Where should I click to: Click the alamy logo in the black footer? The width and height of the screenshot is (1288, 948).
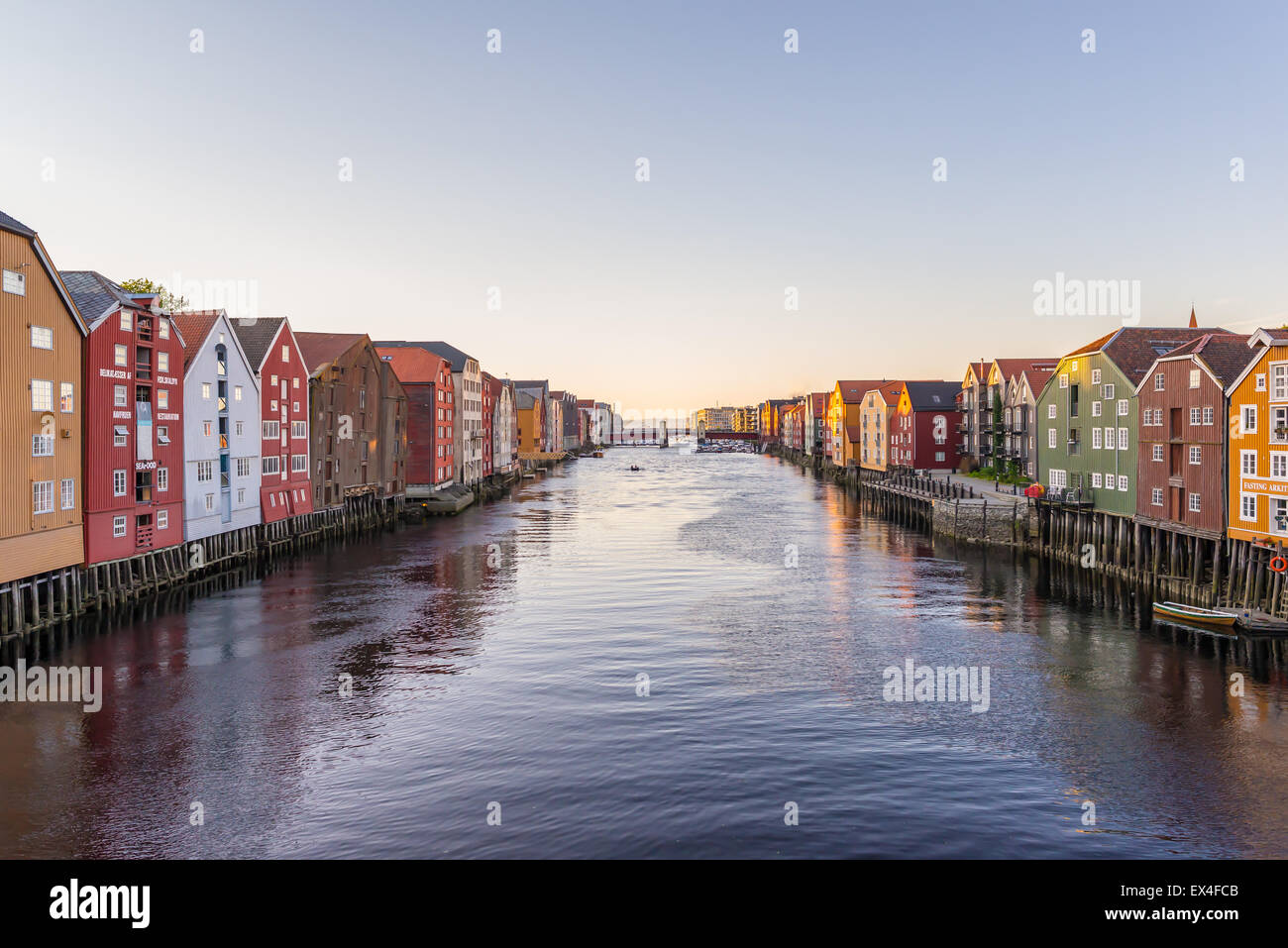[x=100, y=903]
